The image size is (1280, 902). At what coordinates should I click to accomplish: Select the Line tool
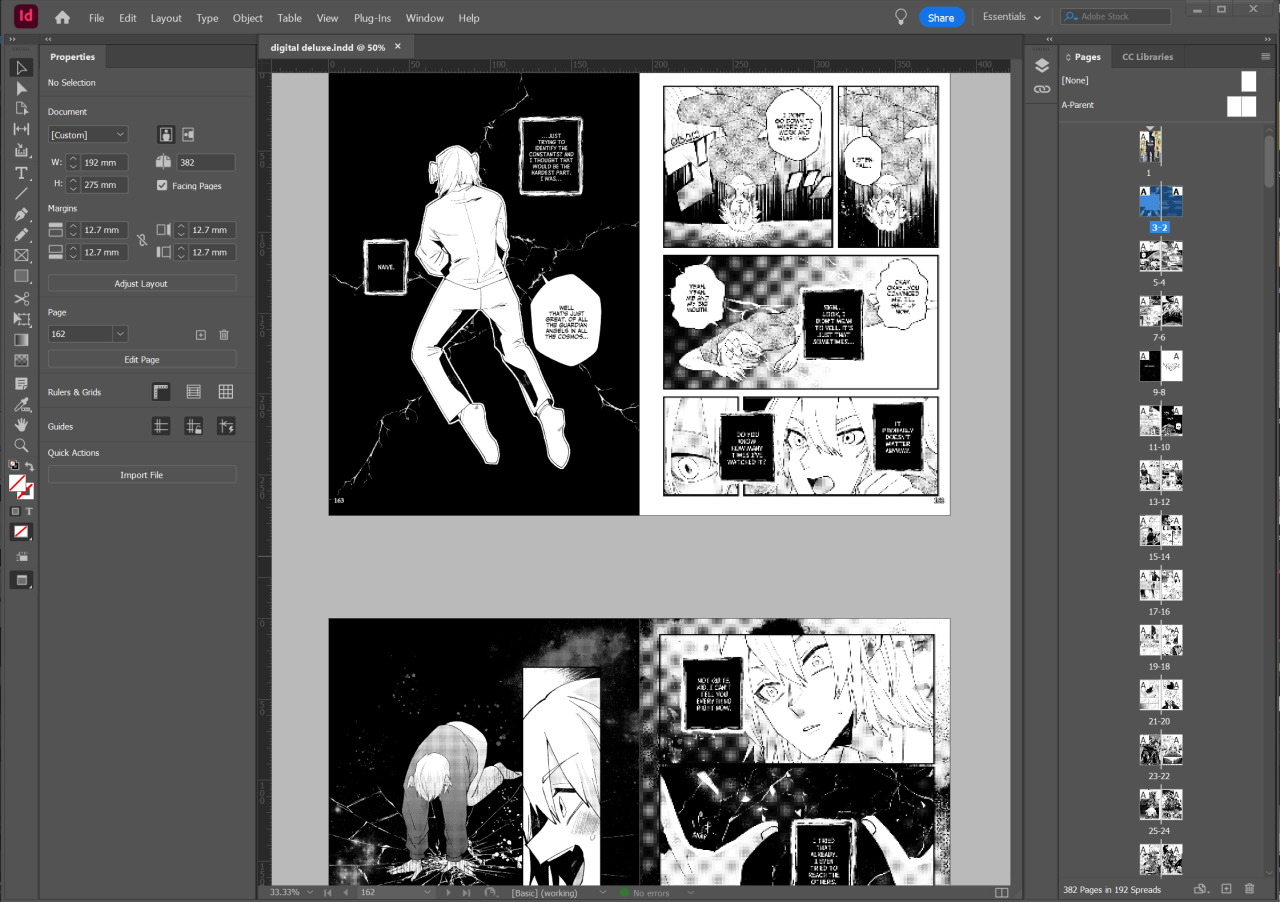coord(22,192)
